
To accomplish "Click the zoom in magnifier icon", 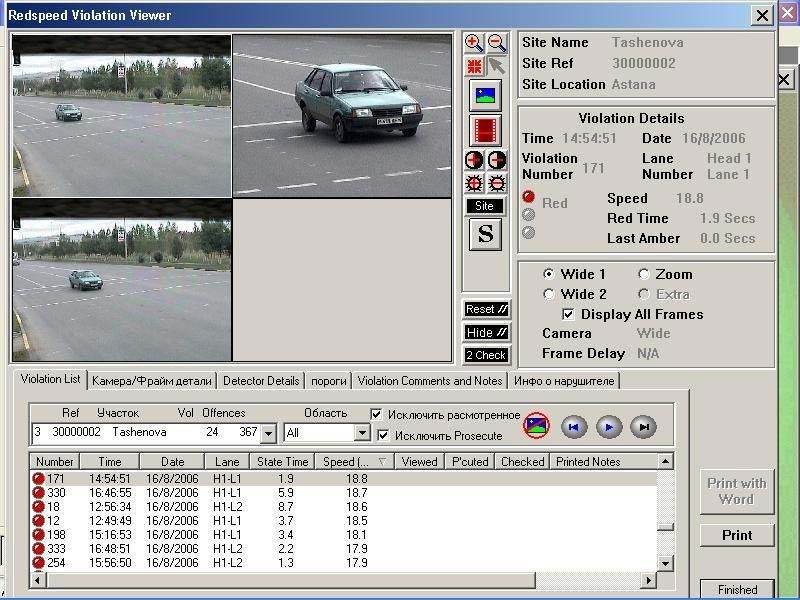I will 475,43.
